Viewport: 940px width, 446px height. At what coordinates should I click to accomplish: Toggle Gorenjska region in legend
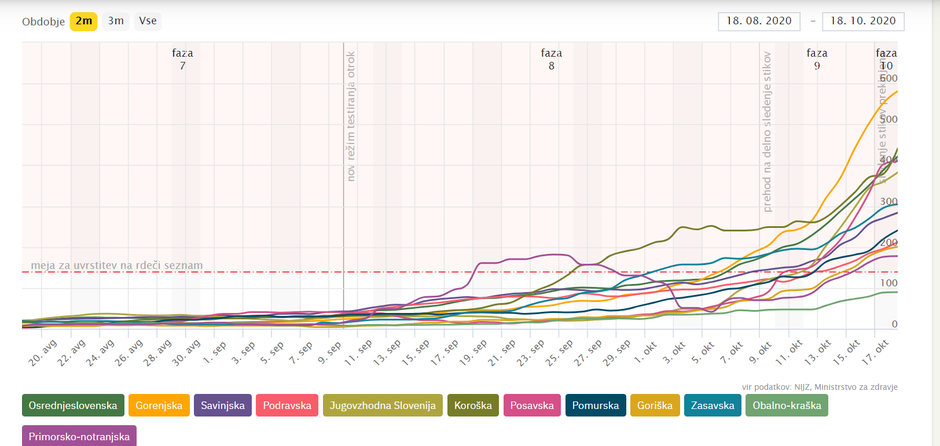pos(159,405)
